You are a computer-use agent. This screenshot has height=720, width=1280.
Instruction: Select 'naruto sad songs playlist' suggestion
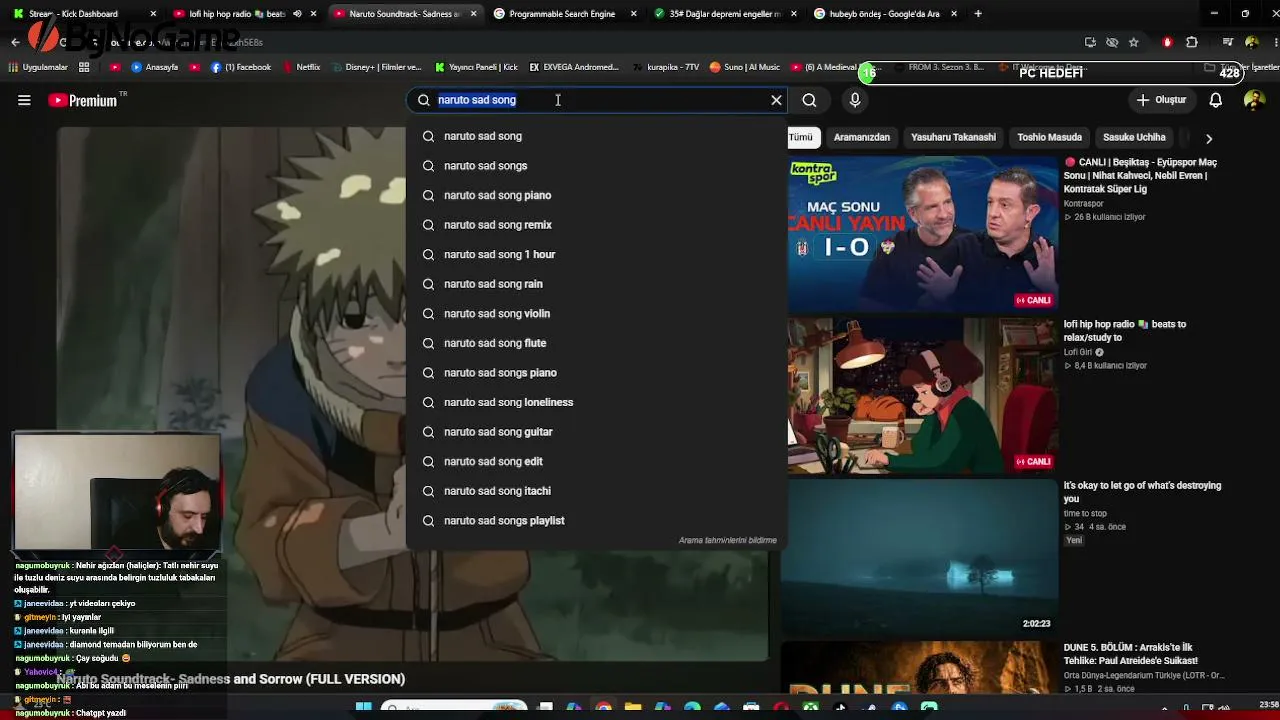coord(596,521)
